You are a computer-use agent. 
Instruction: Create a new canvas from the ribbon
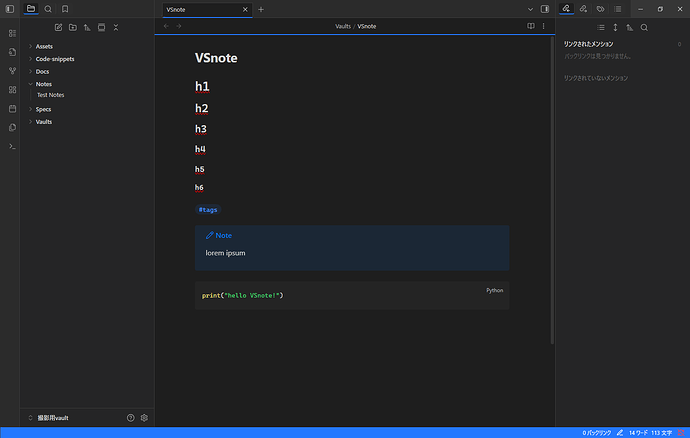[x=12, y=90]
